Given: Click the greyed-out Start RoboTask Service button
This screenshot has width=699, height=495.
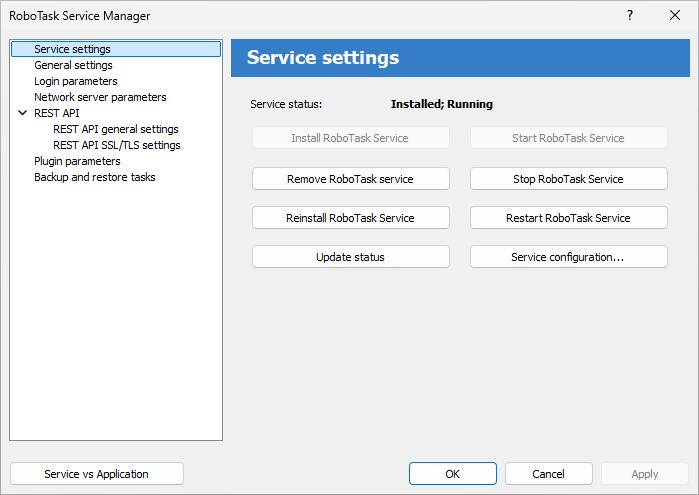Looking at the screenshot, I should coord(568,138).
